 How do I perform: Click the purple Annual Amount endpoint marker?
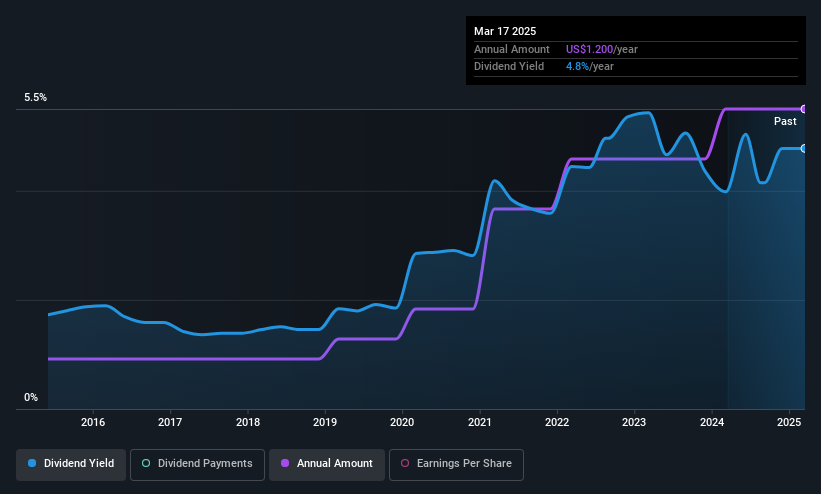pyautogui.click(x=804, y=109)
